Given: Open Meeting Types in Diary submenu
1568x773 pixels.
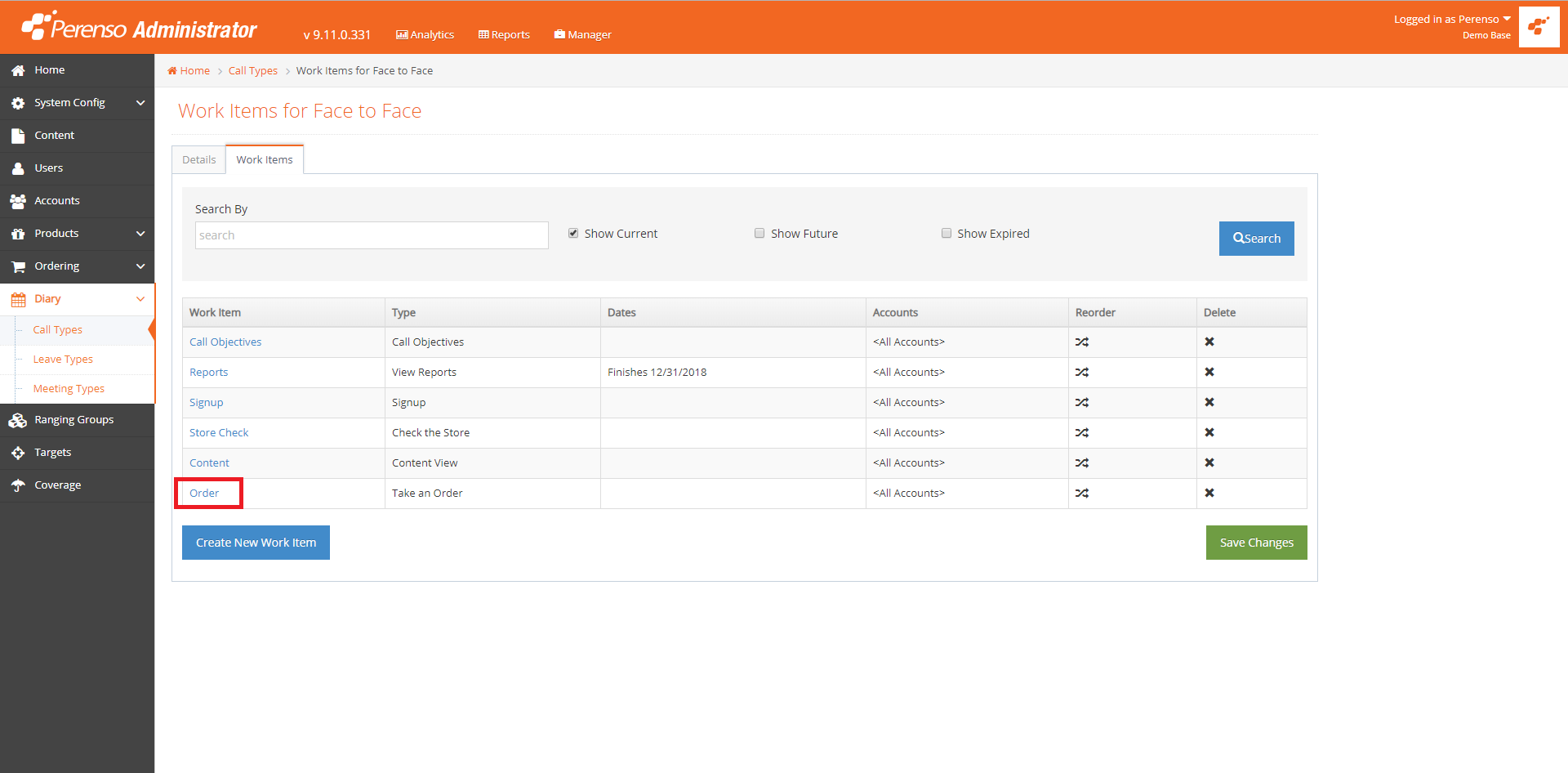Looking at the screenshot, I should click(x=69, y=389).
